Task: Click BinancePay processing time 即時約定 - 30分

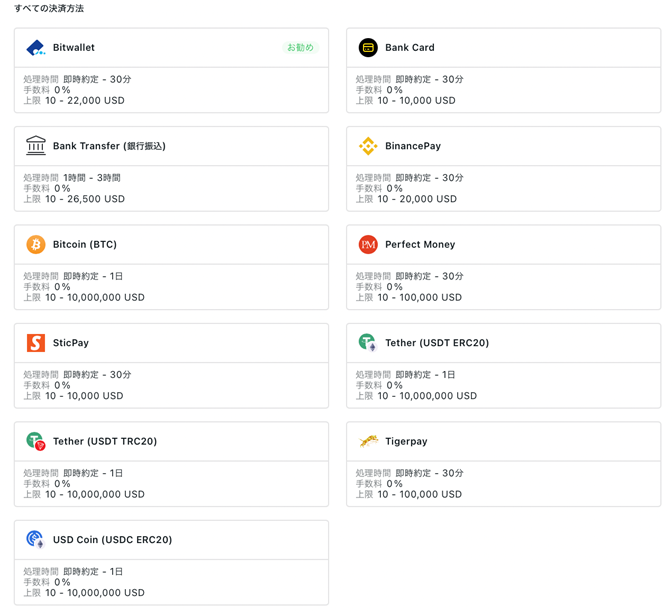Action: point(429,178)
